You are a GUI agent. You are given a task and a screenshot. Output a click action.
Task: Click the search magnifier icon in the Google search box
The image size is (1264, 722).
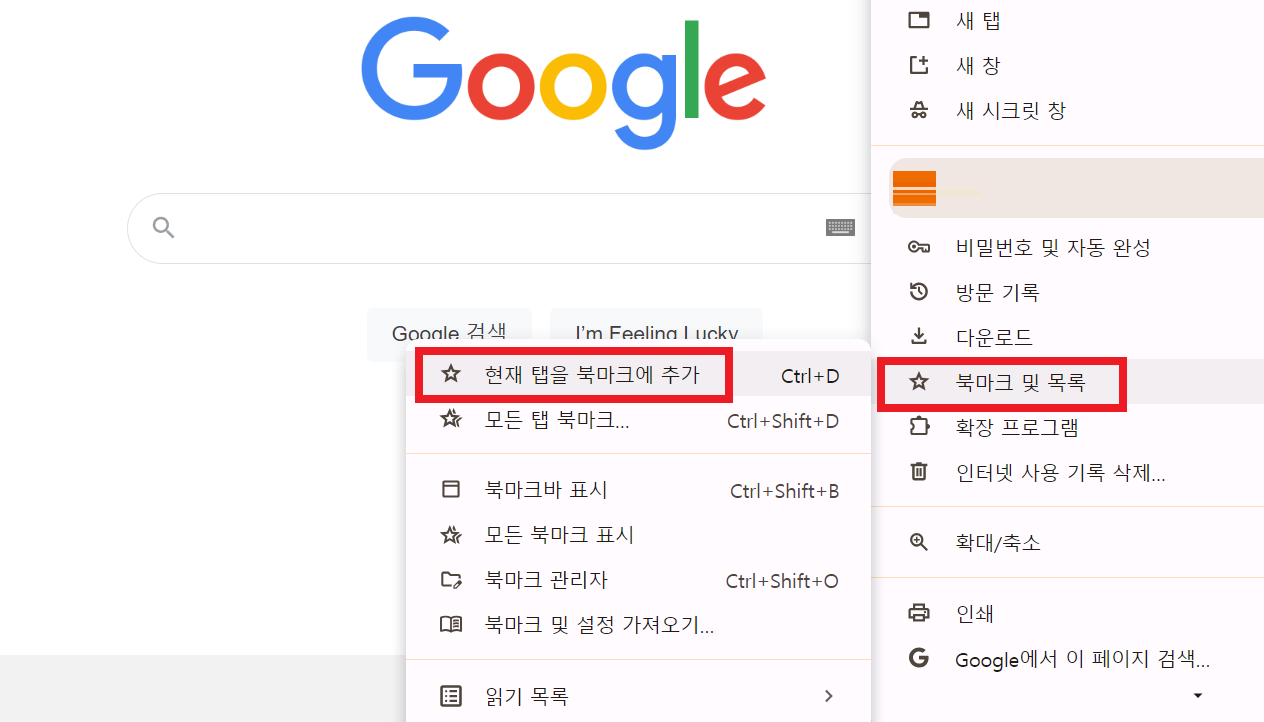click(x=163, y=228)
